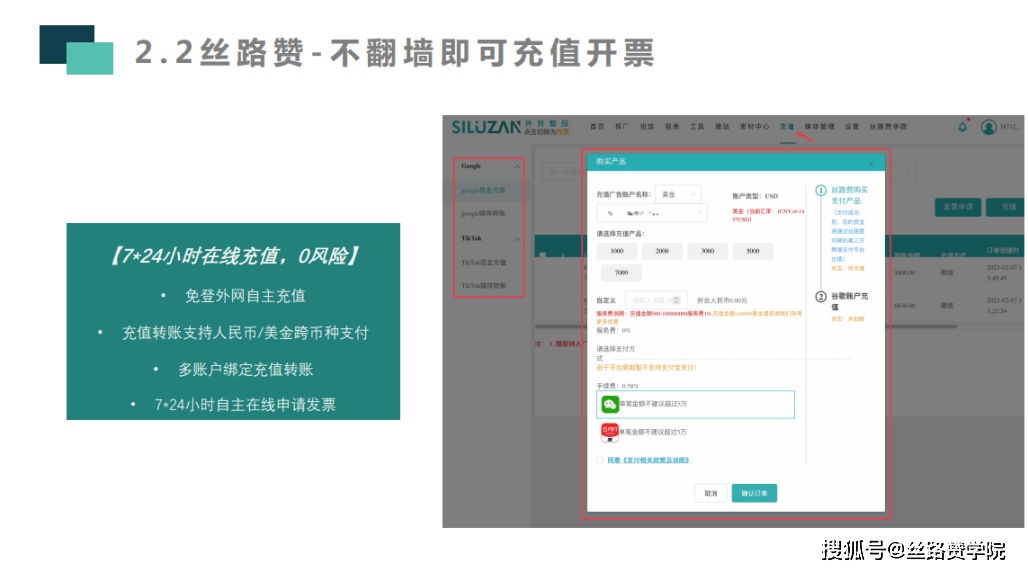
Task: Close the 购买产品 dialog with X
Action: point(870,162)
